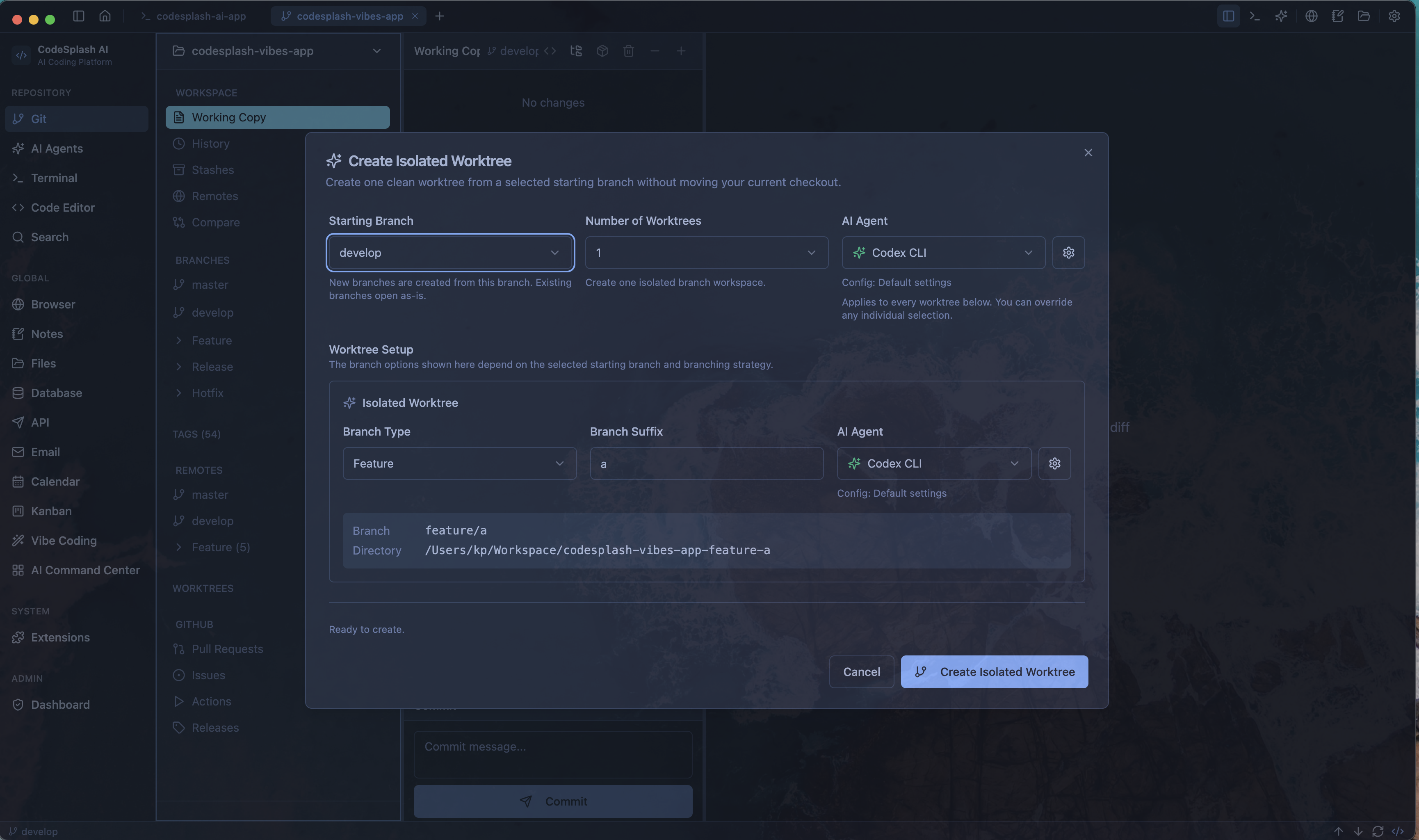
Task: Click the Create Isolated Worktree button
Action: 994,672
